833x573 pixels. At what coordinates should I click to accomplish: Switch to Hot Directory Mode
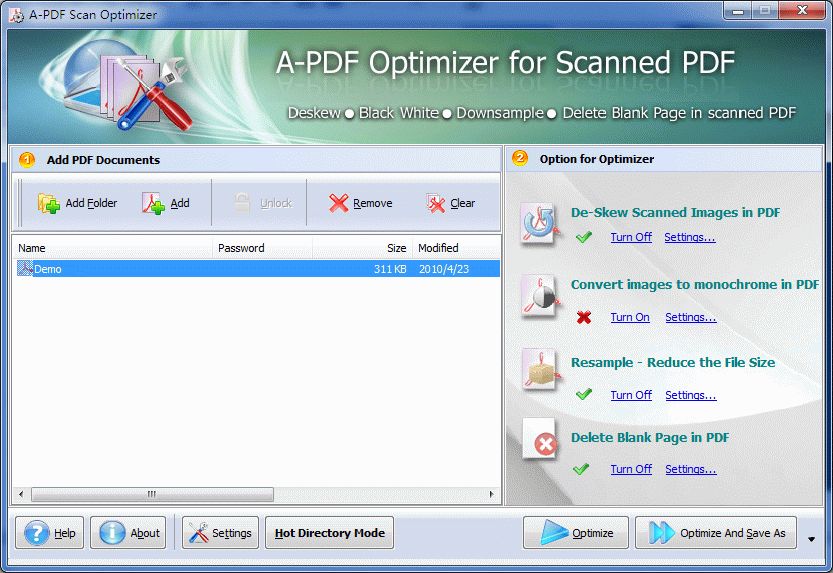click(x=329, y=533)
